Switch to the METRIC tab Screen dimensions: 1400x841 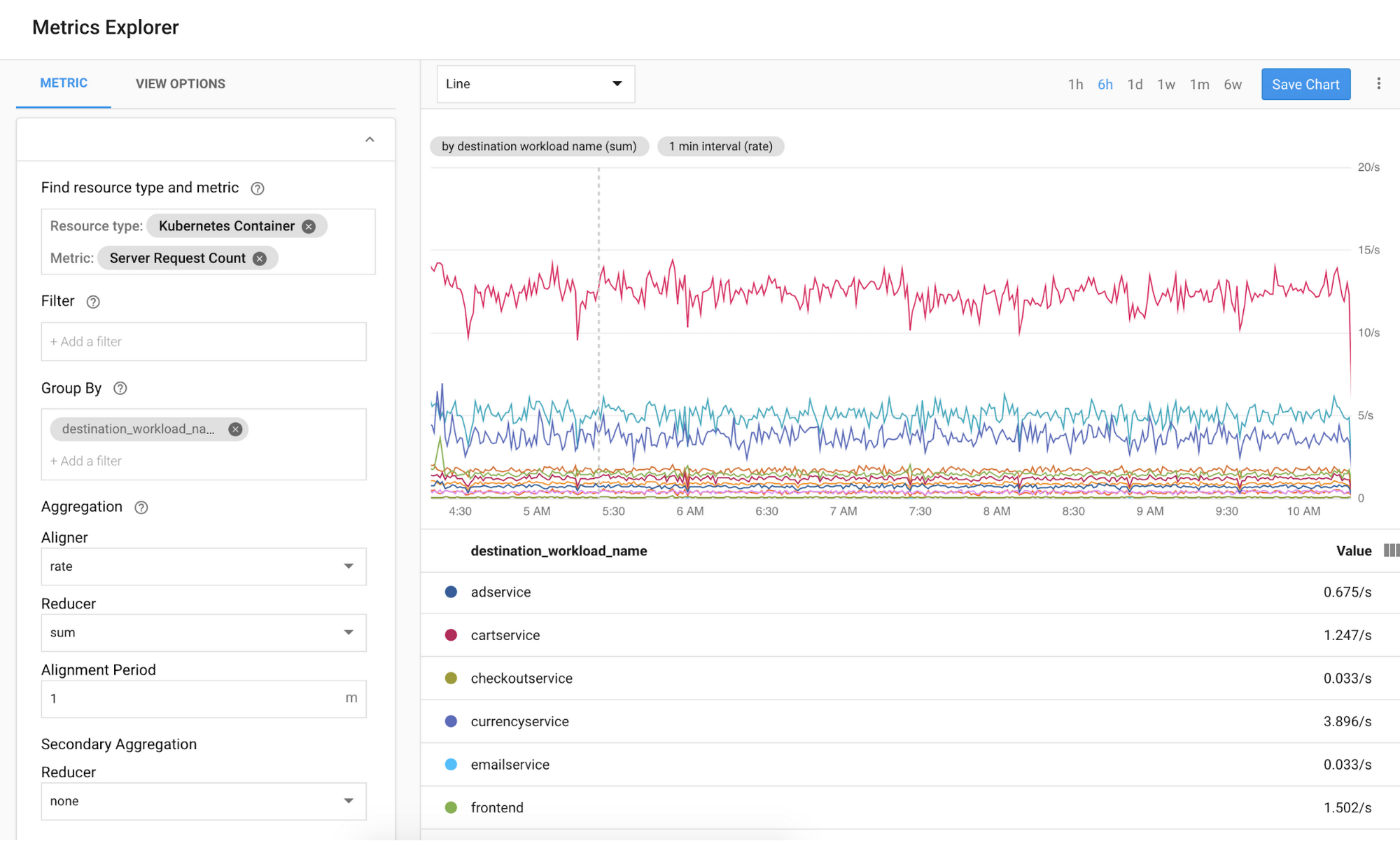pyautogui.click(x=64, y=83)
